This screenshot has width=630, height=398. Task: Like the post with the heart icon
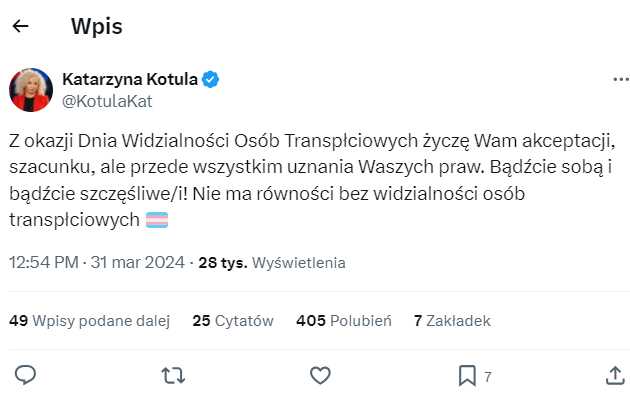tap(320, 376)
